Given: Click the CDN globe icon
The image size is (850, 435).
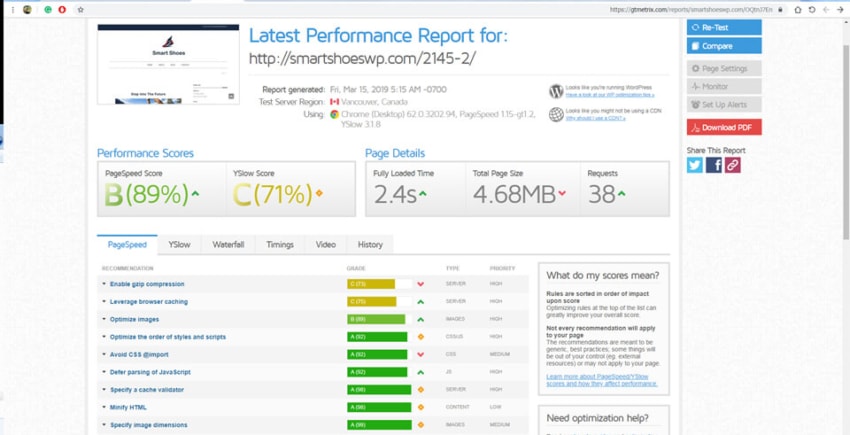Looking at the screenshot, I should coord(556,114).
